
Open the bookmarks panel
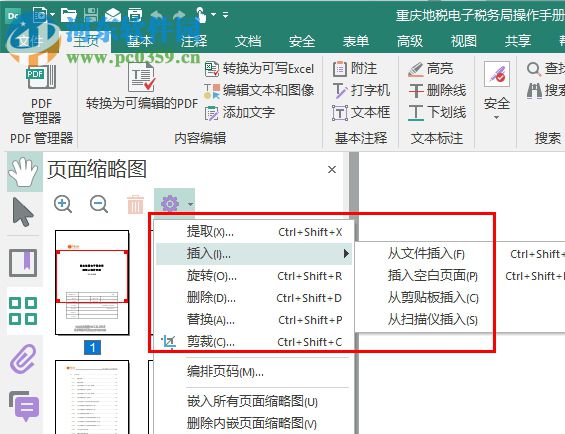pyautogui.click(x=23, y=263)
